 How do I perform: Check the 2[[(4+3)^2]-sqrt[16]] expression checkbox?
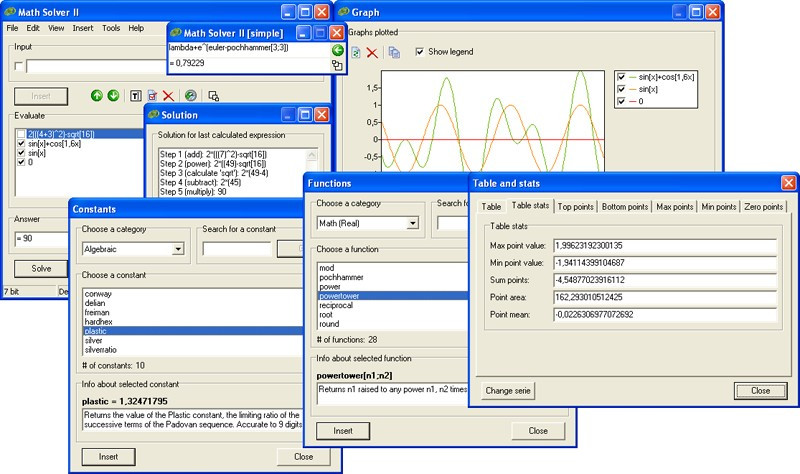tap(21, 134)
